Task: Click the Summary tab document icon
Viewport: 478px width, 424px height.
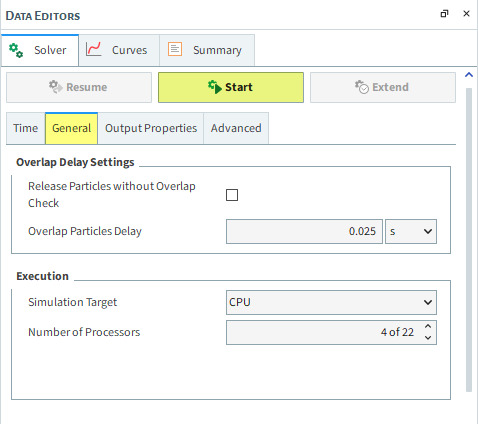Action: tap(175, 49)
